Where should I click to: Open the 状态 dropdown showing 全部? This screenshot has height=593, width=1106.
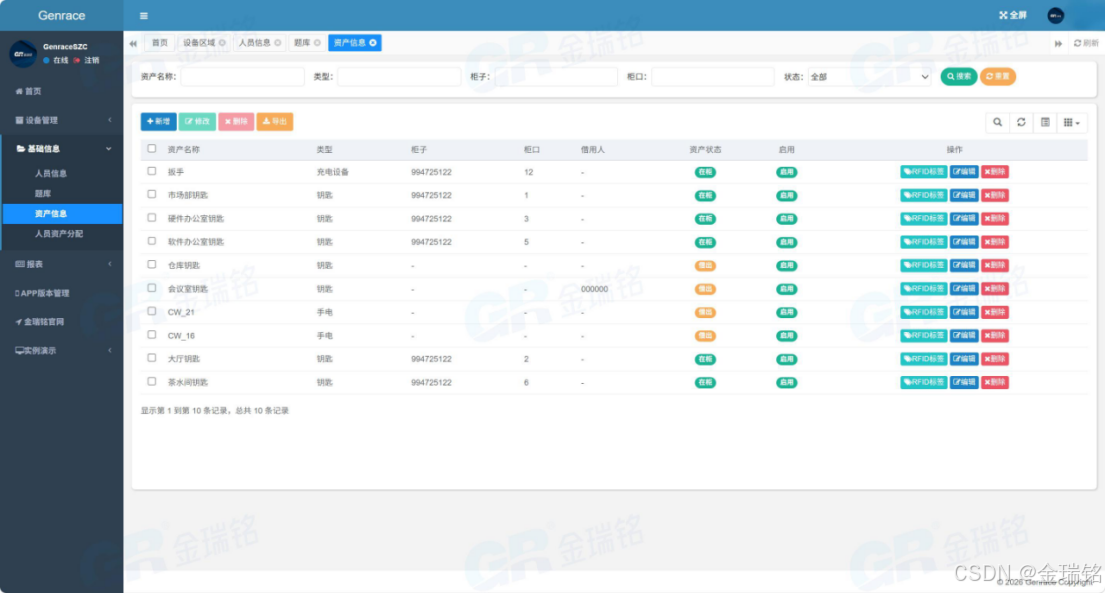click(869, 77)
